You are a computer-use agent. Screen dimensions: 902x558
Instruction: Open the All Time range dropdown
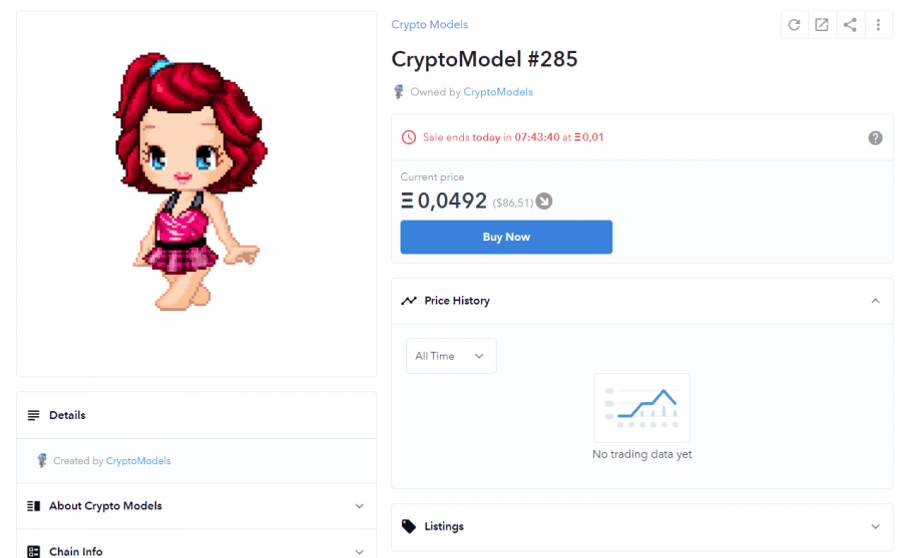[451, 356]
